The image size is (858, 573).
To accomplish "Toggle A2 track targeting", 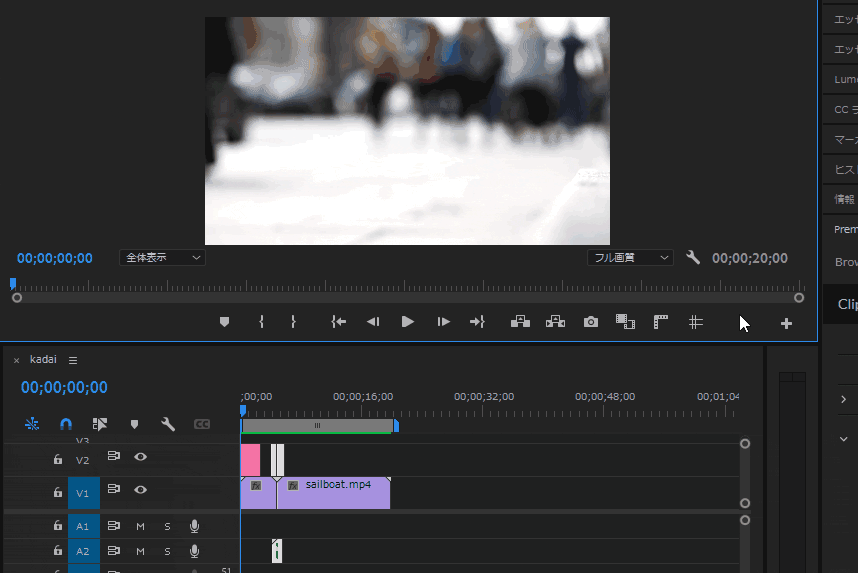I will tap(84, 551).
